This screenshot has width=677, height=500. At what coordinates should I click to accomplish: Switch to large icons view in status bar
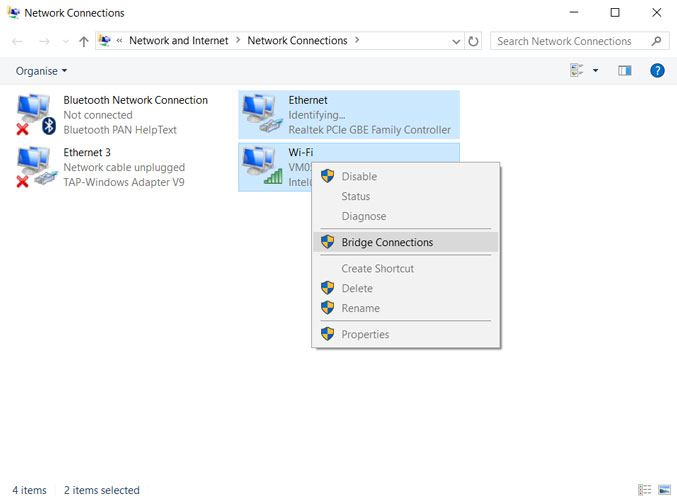(664, 490)
